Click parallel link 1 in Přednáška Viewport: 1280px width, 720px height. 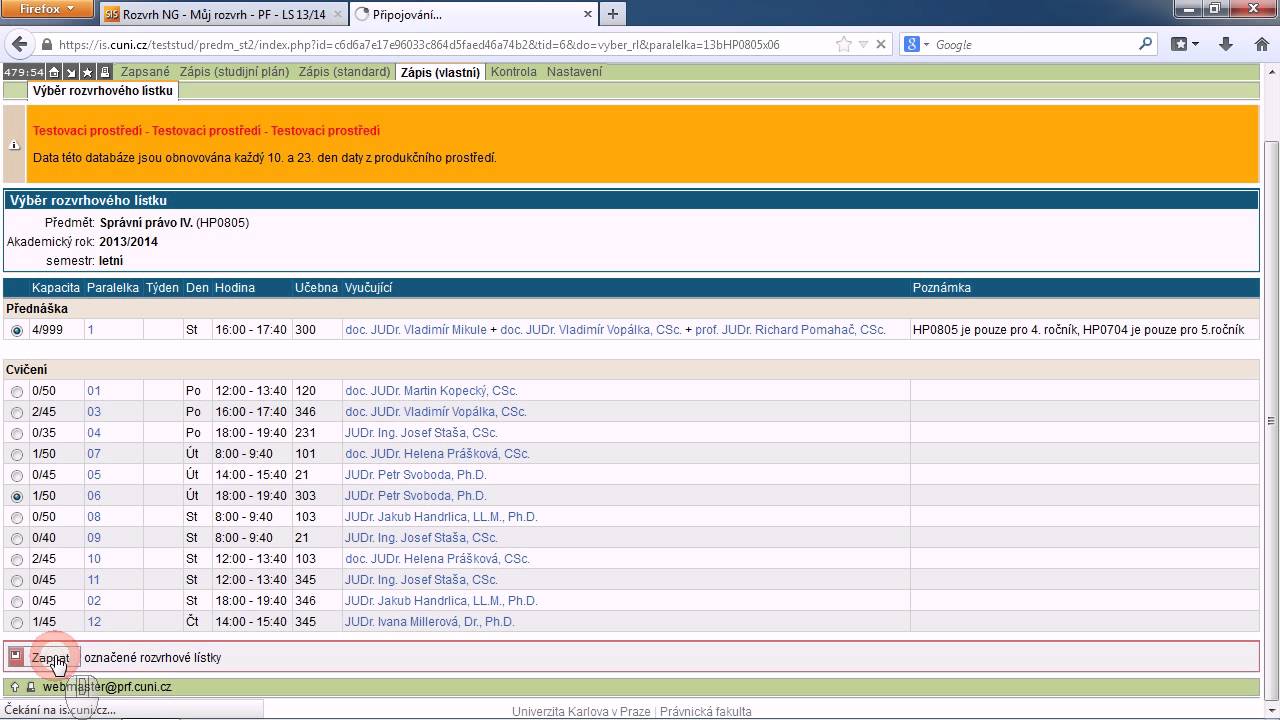pyautogui.click(x=90, y=330)
